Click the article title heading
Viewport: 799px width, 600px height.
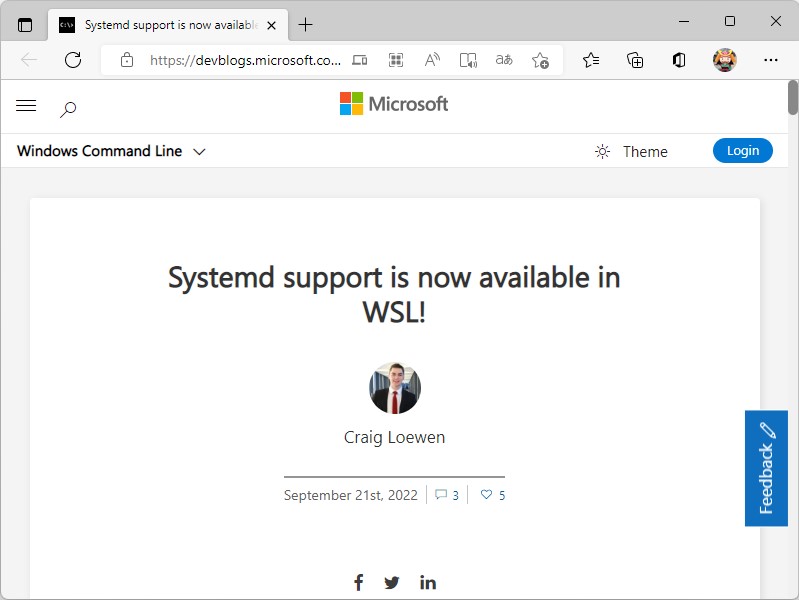[394, 295]
